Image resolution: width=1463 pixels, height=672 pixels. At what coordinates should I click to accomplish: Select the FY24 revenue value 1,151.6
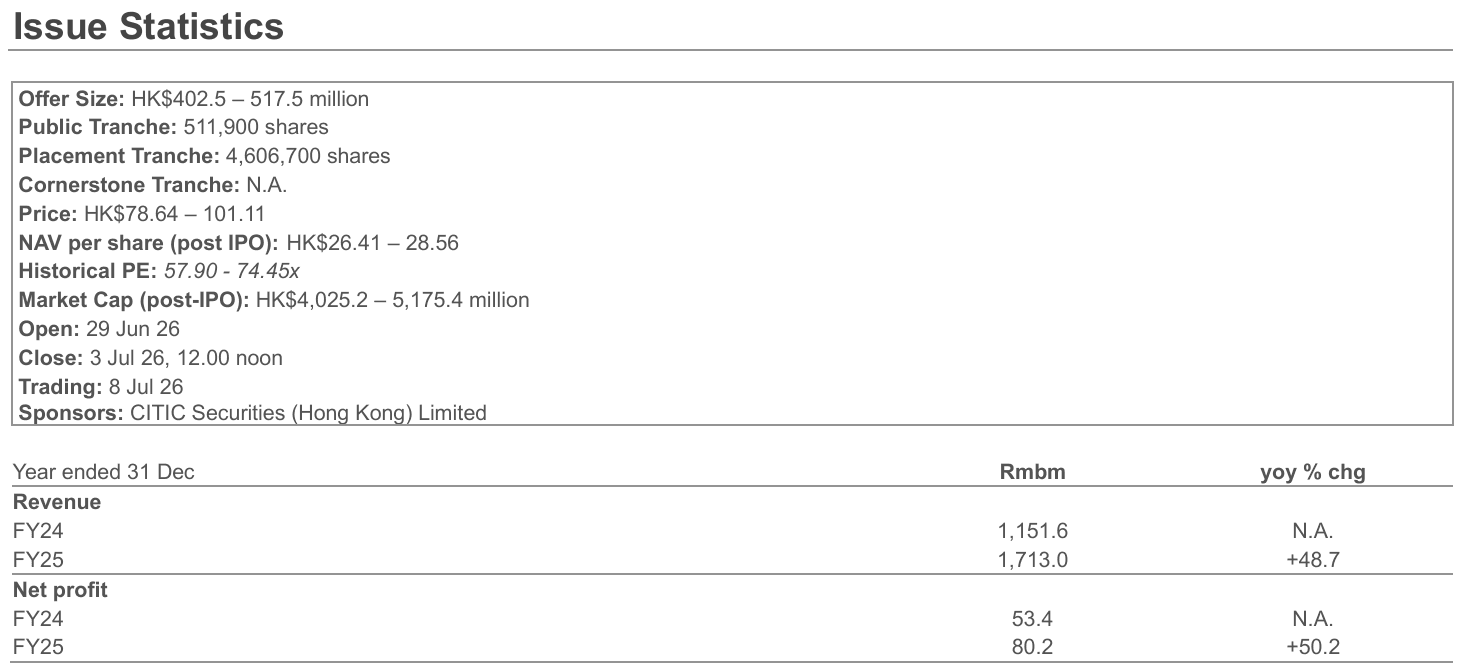[1032, 531]
